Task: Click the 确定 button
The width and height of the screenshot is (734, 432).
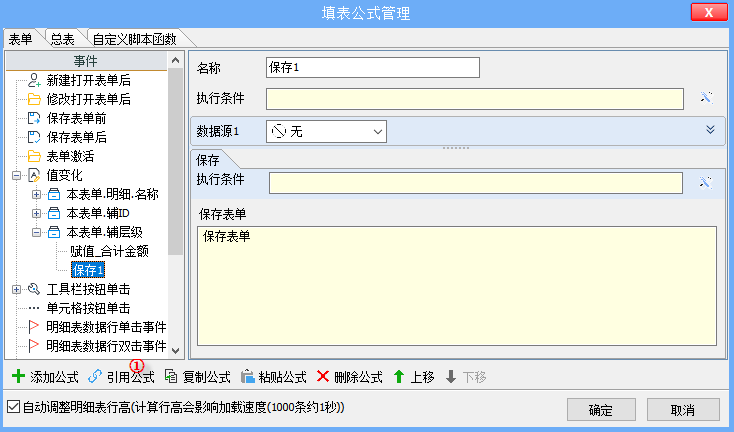Action: point(601,410)
